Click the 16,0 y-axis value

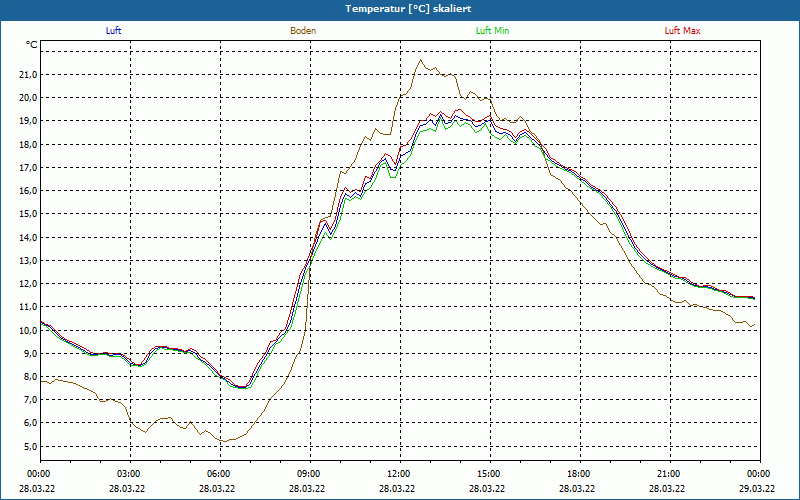click(29, 191)
